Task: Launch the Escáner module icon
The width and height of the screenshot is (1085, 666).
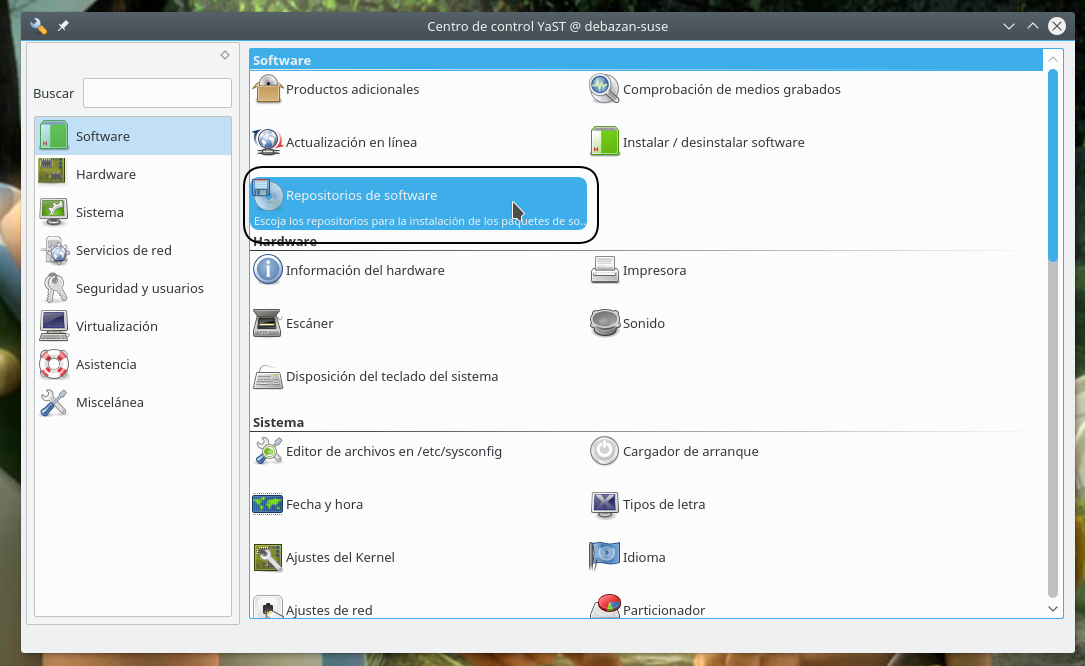Action: point(268,323)
